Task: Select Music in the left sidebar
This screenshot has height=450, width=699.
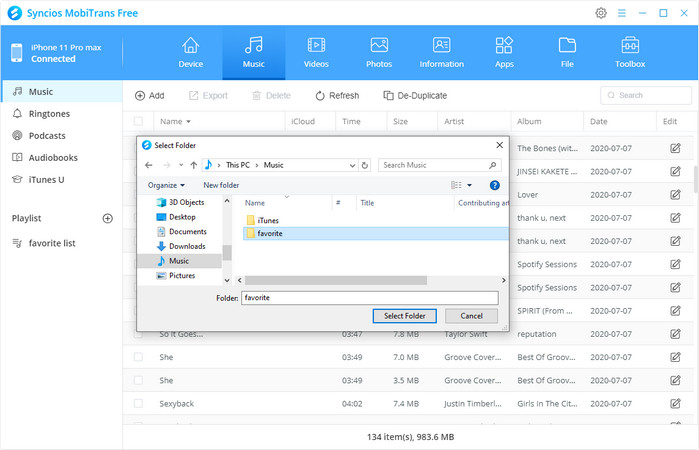Action: click(x=62, y=91)
